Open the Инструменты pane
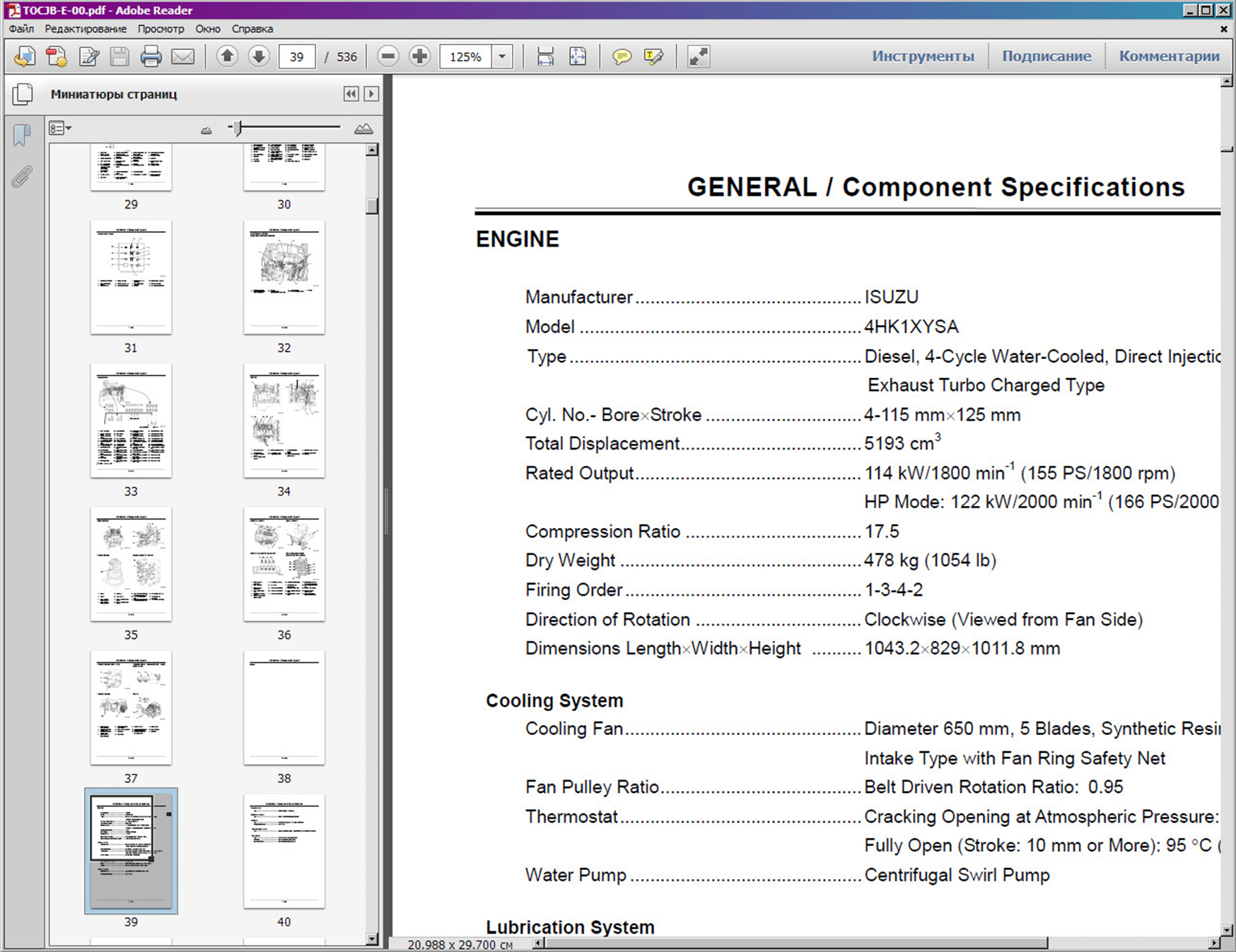The width and height of the screenshot is (1236, 952). [922, 57]
